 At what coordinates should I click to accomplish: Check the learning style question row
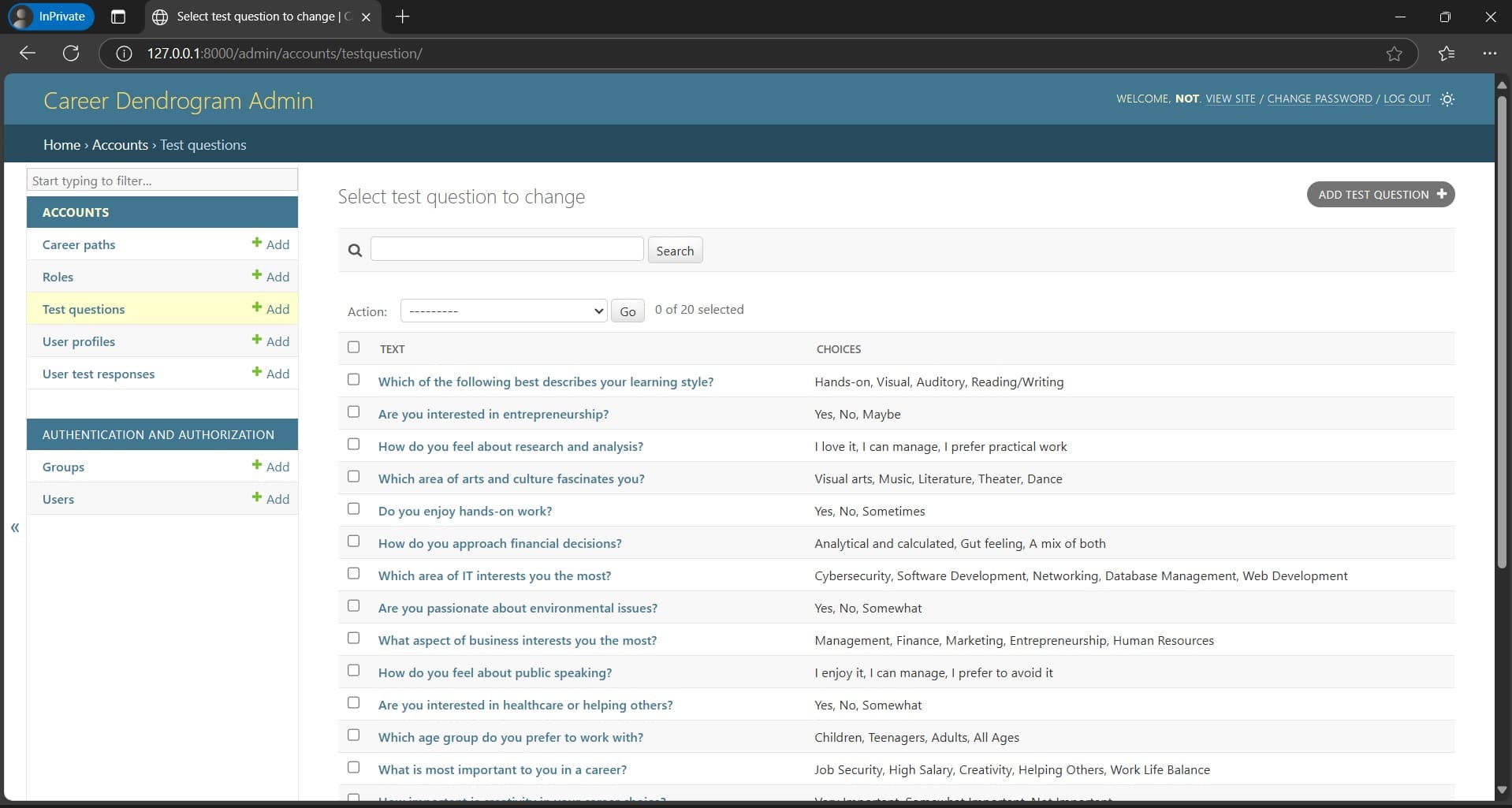[x=353, y=379]
